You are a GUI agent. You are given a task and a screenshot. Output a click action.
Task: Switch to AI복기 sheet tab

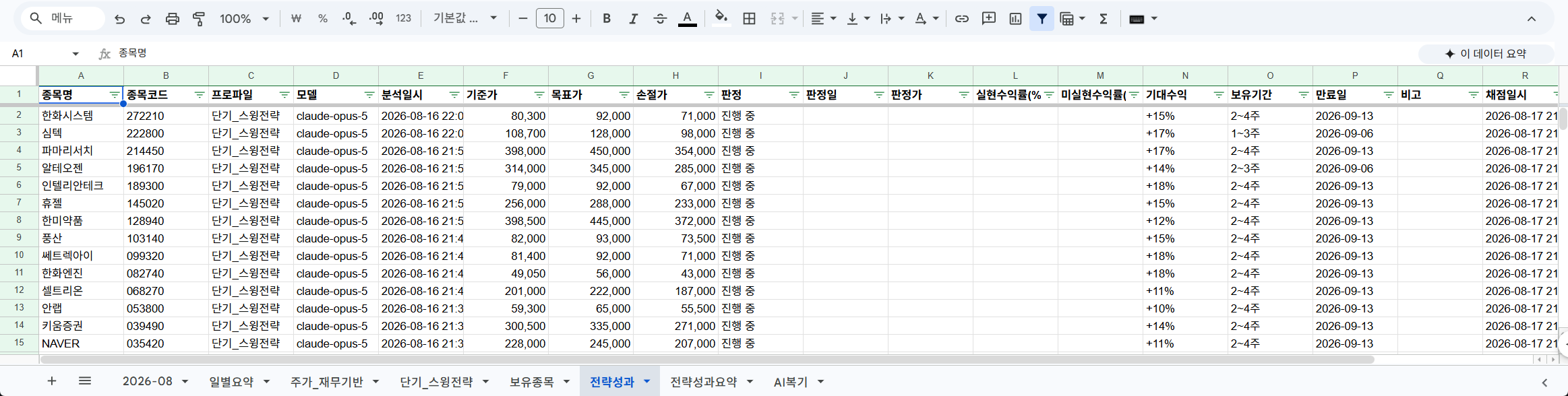(790, 382)
